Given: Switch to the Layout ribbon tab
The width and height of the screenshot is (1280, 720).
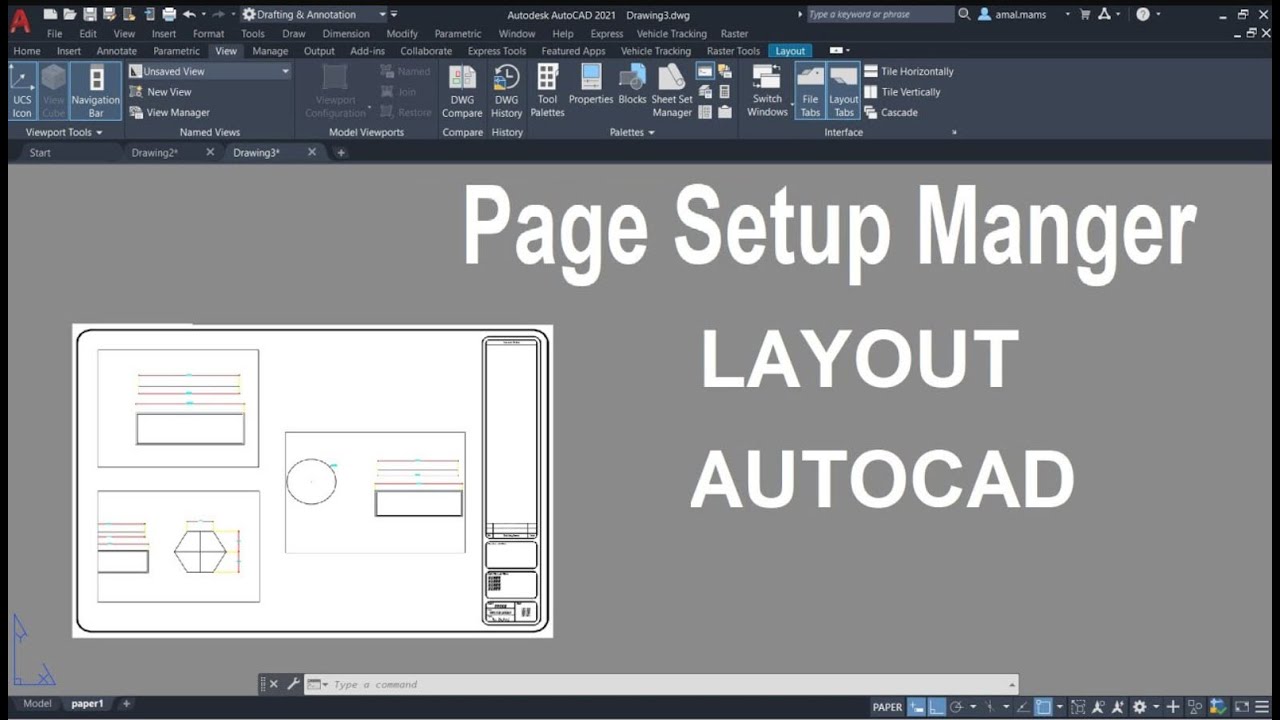Looking at the screenshot, I should point(790,51).
